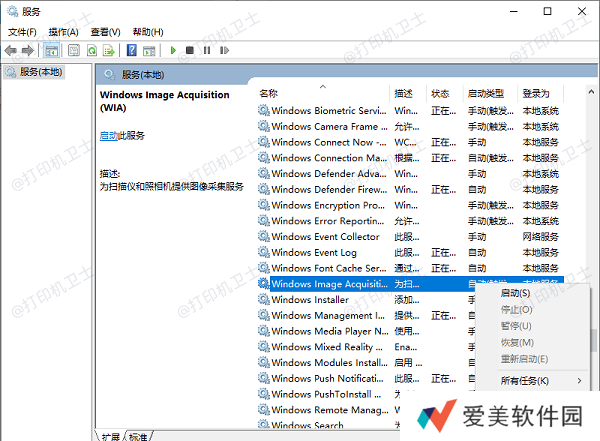Click the Refresh toolbar icon
Image resolution: width=600 pixels, height=441 pixels.
point(92,50)
